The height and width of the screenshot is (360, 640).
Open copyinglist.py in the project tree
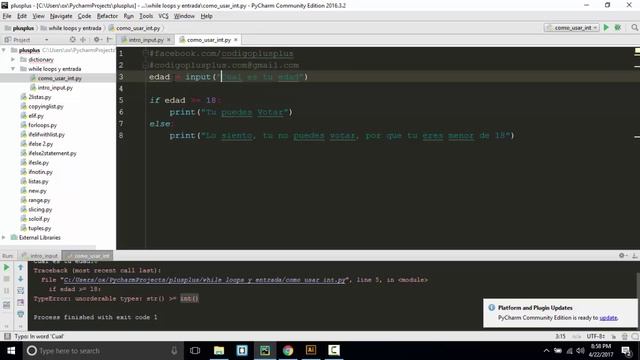(x=46, y=106)
